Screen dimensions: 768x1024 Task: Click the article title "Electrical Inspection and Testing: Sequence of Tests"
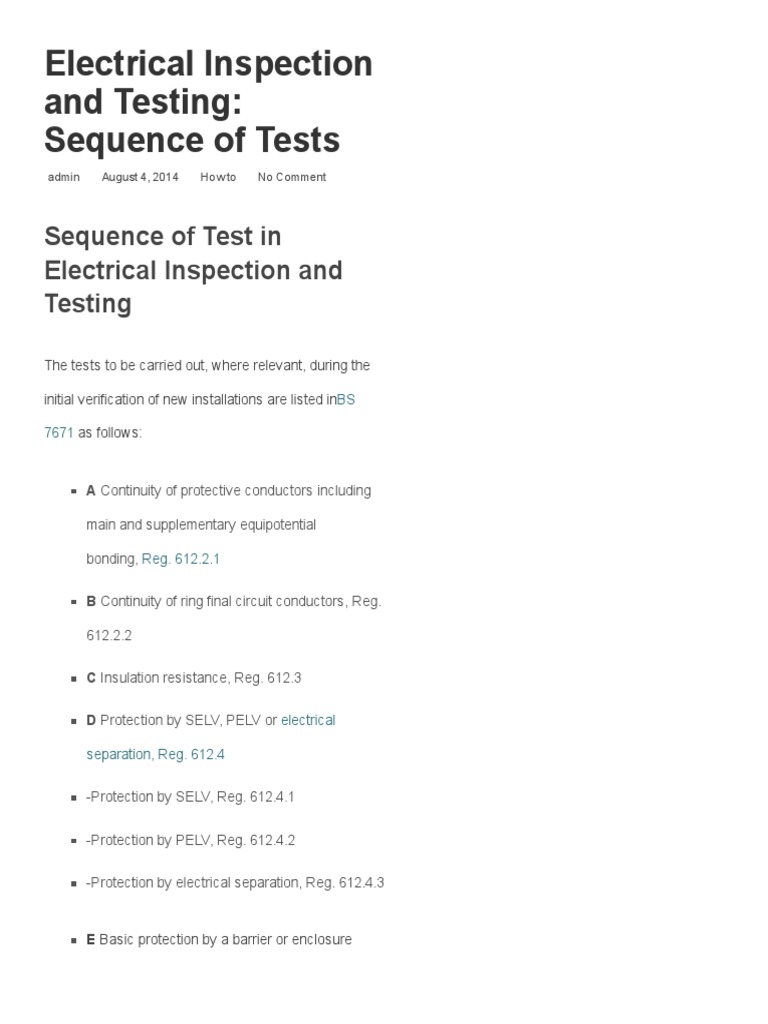208,102
